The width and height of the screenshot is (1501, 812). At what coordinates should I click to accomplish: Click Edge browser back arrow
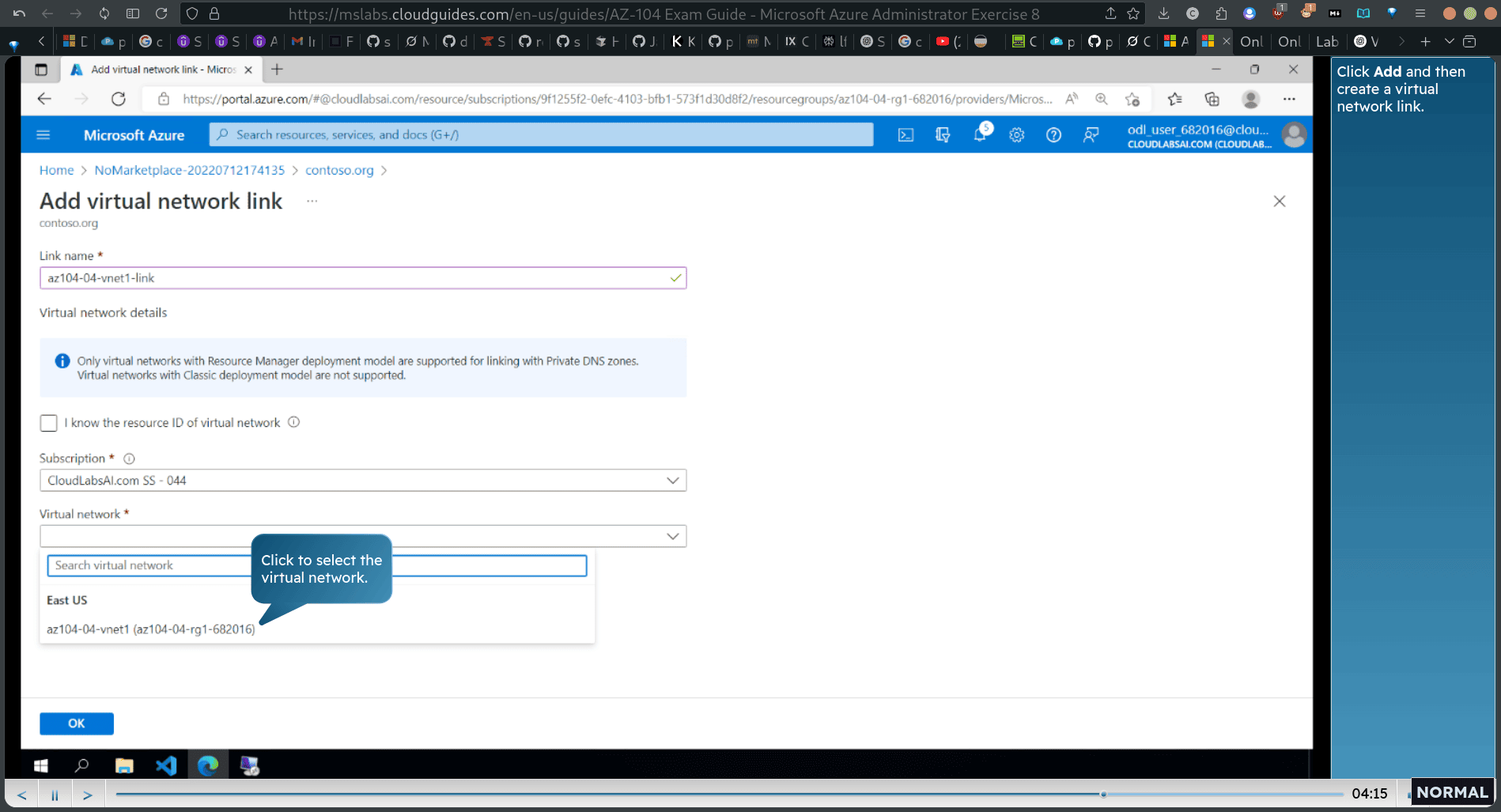click(44, 99)
